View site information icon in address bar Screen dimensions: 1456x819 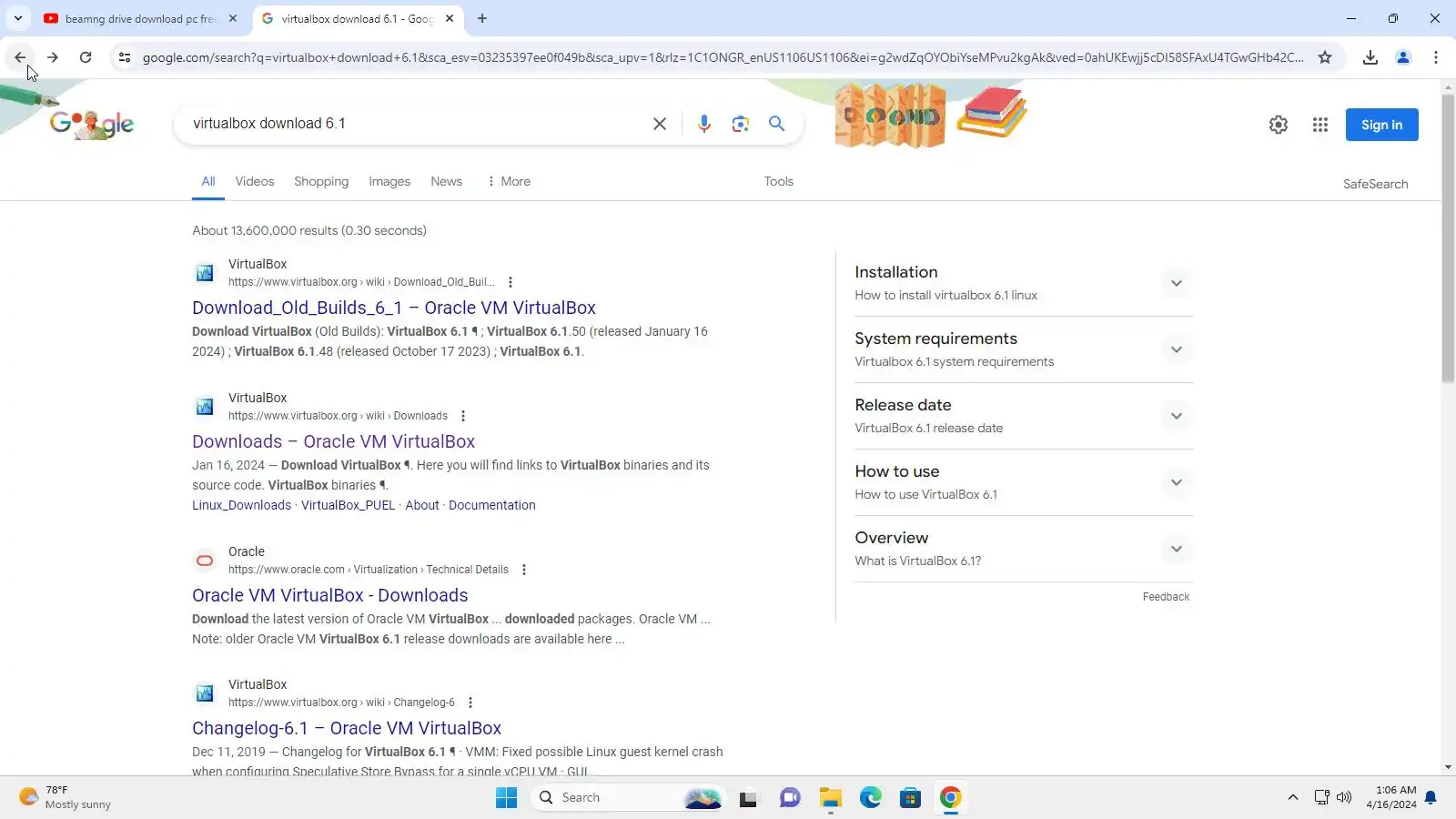pyautogui.click(x=125, y=57)
